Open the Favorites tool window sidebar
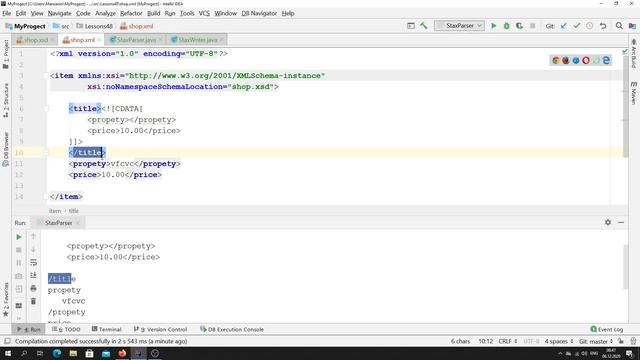 6,299
